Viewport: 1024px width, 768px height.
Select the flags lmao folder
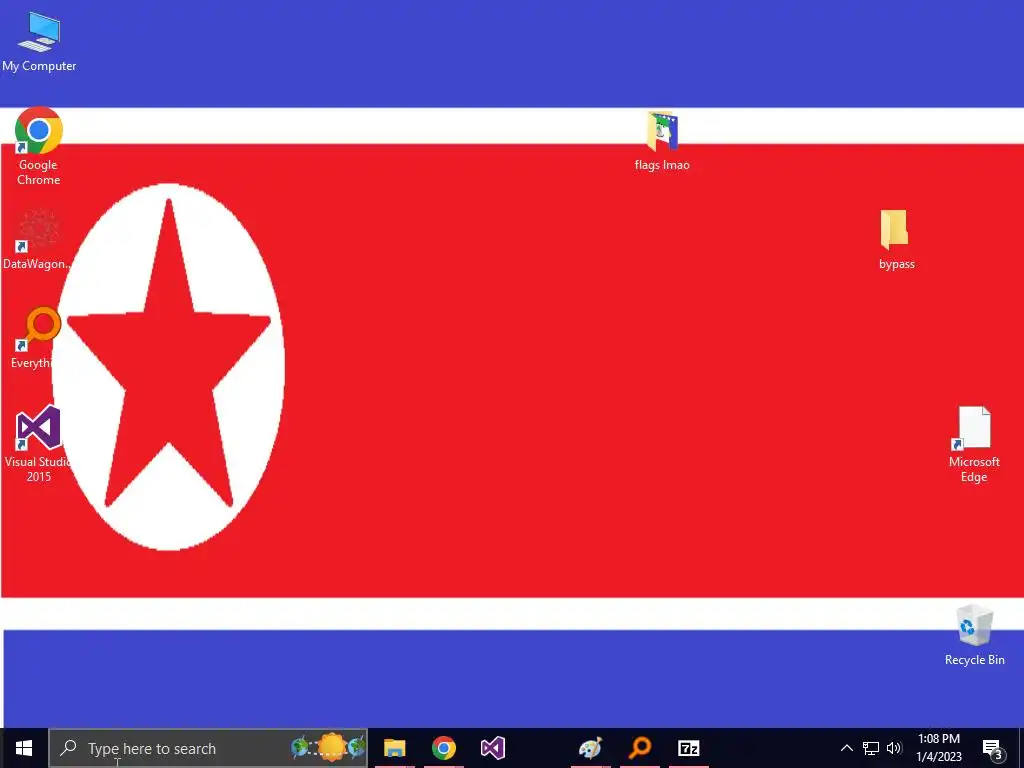[x=662, y=141]
